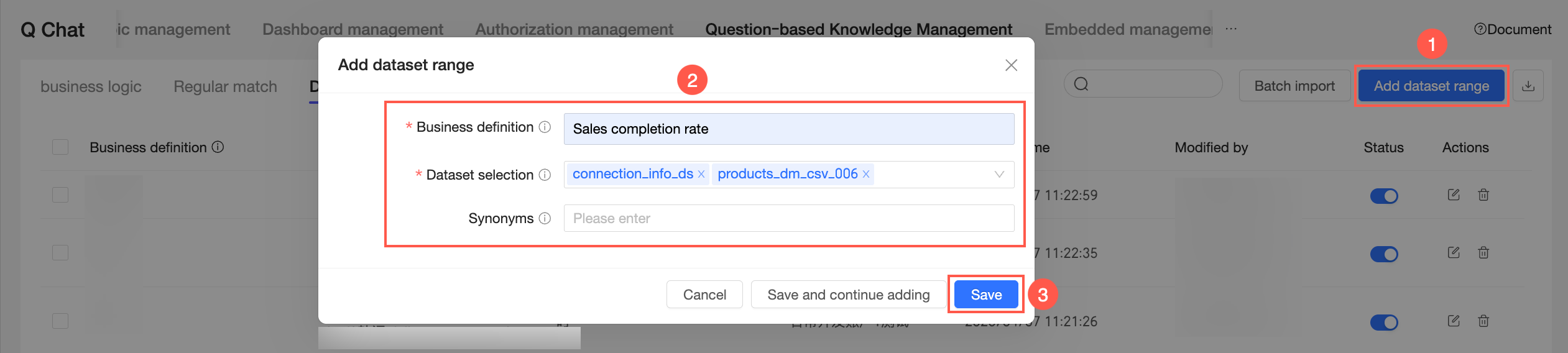Toggle status switch for 11:22:59 row
Image resolution: width=1568 pixels, height=353 pixels.
coord(1384,196)
